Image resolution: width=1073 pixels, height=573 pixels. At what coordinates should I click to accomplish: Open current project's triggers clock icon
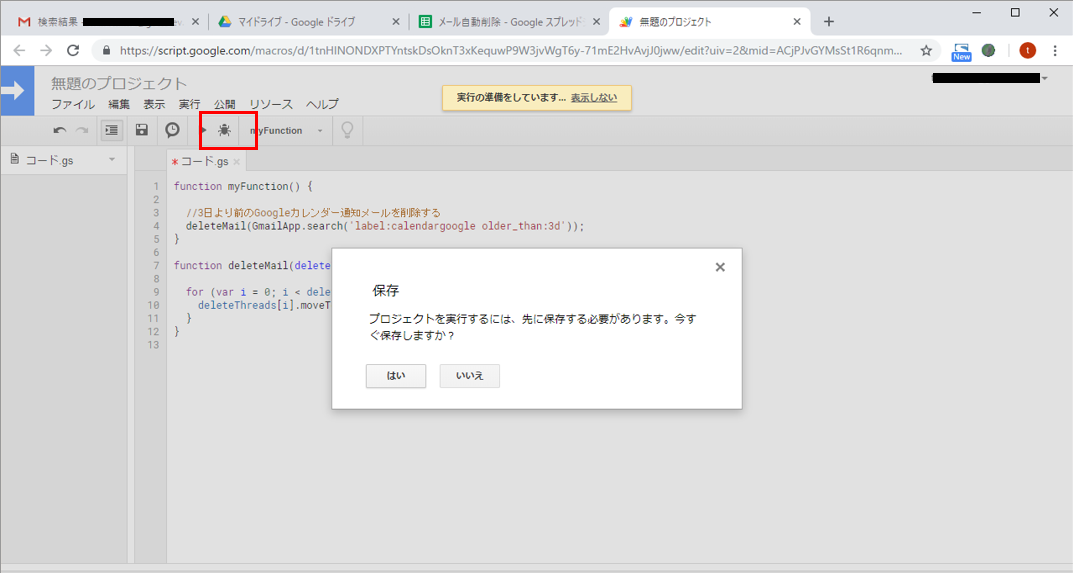172,130
